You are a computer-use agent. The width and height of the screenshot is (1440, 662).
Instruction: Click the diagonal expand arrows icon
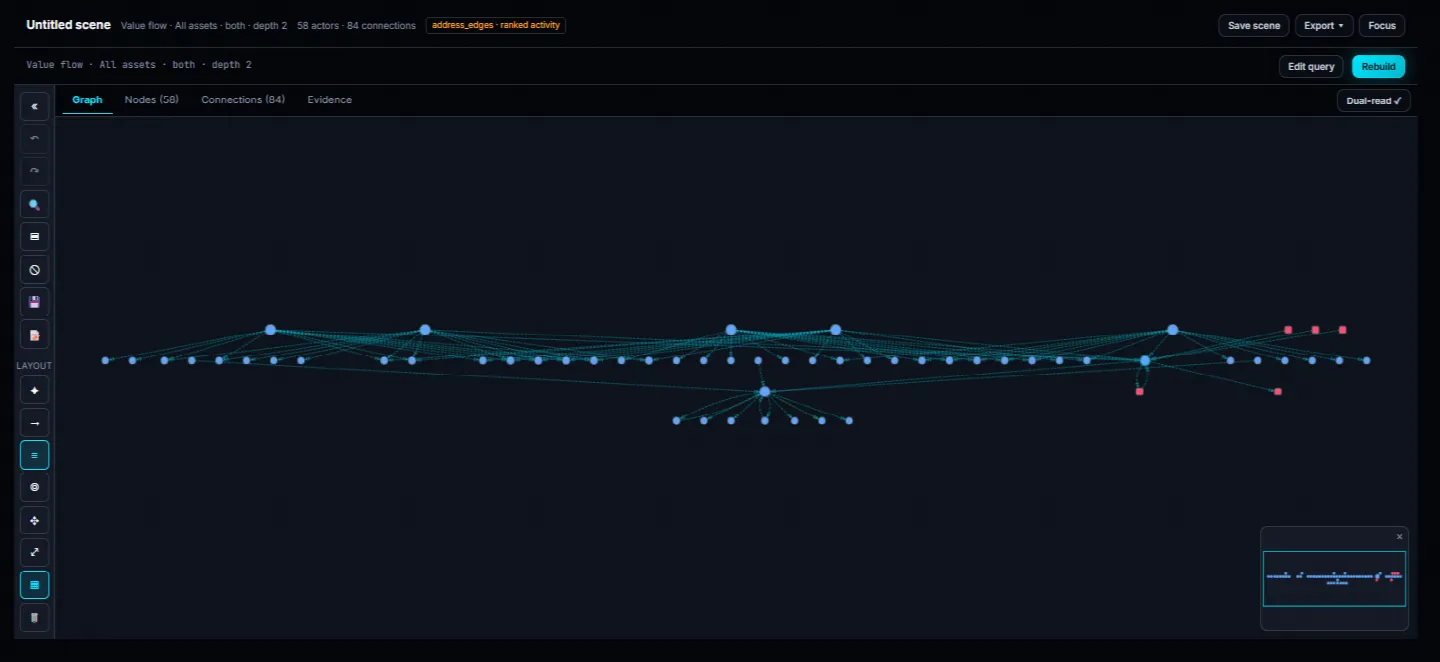[x=34, y=552]
